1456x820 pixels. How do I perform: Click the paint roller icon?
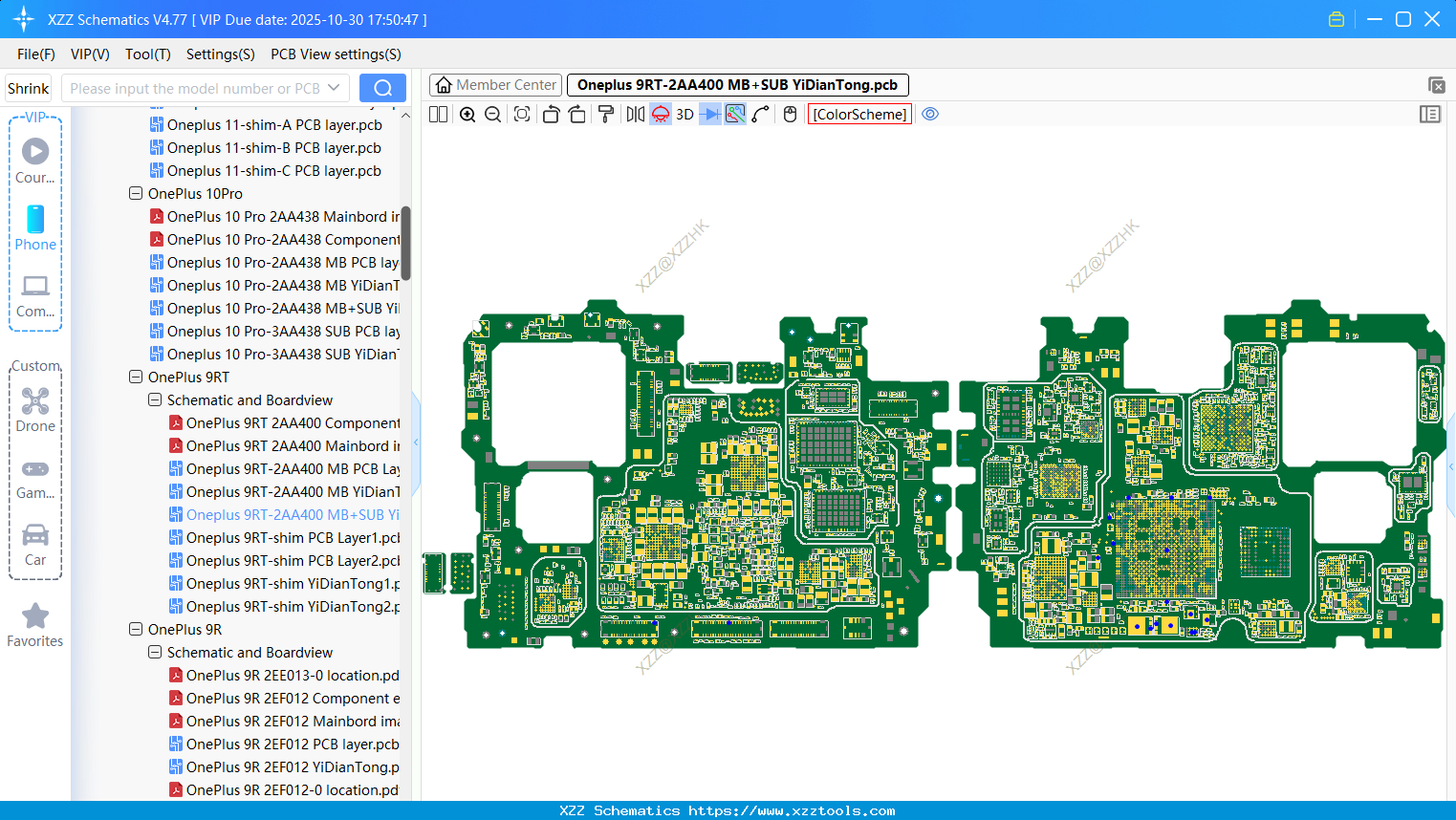click(x=606, y=115)
